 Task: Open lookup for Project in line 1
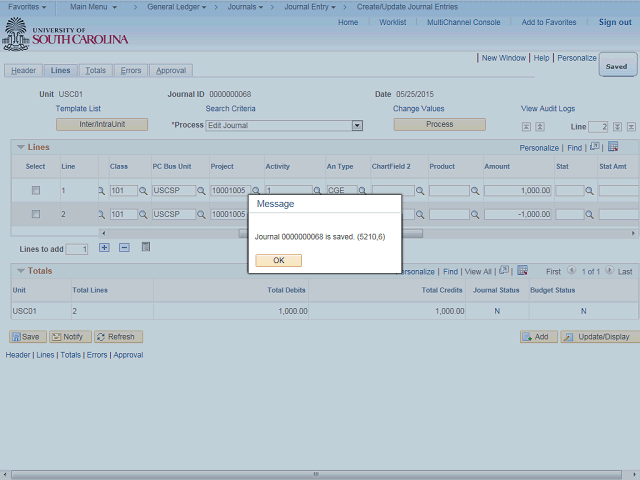256,191
